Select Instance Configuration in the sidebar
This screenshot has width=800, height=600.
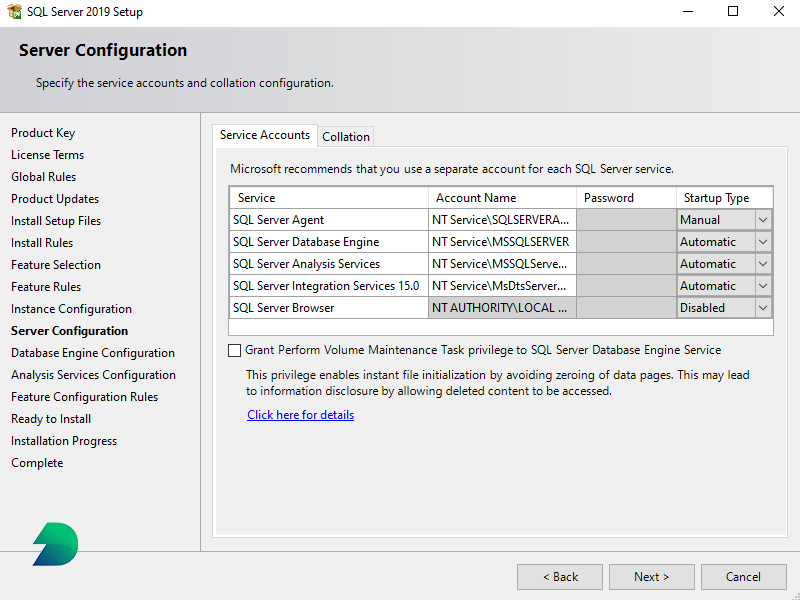point(71,308)
